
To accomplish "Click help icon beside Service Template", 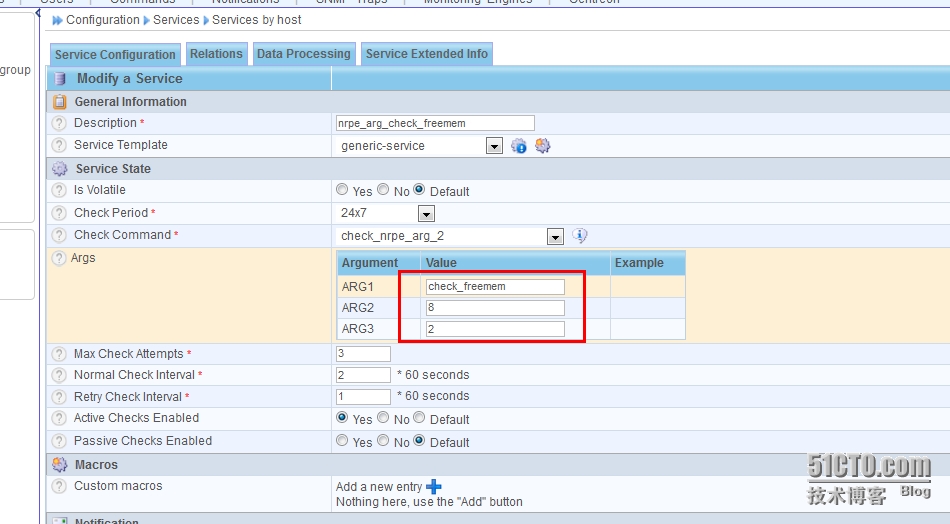I will click(x=59, y=145).
